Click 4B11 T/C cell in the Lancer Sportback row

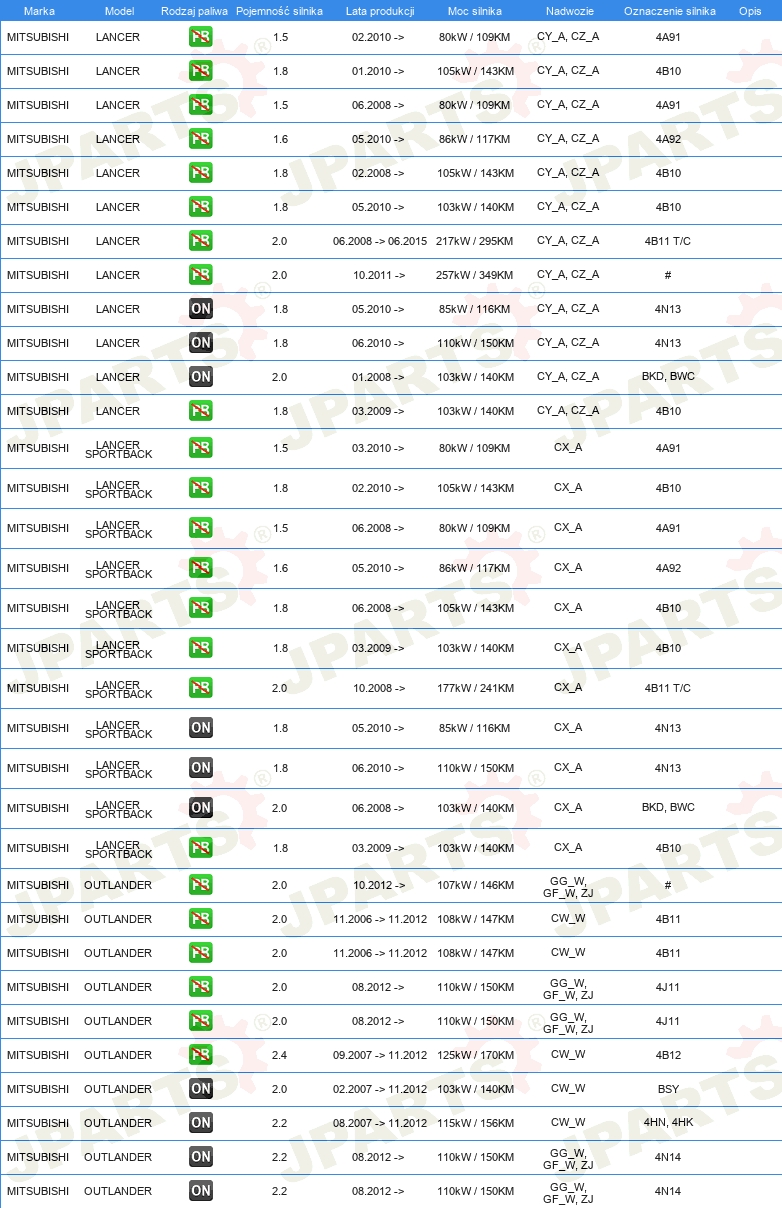coord(668,688)
